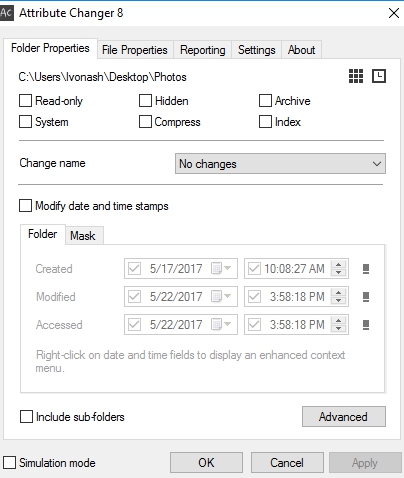Increase the Accessed time with up arrow
This screenshot has width=404, height=478.
click(x=338, y=321)
